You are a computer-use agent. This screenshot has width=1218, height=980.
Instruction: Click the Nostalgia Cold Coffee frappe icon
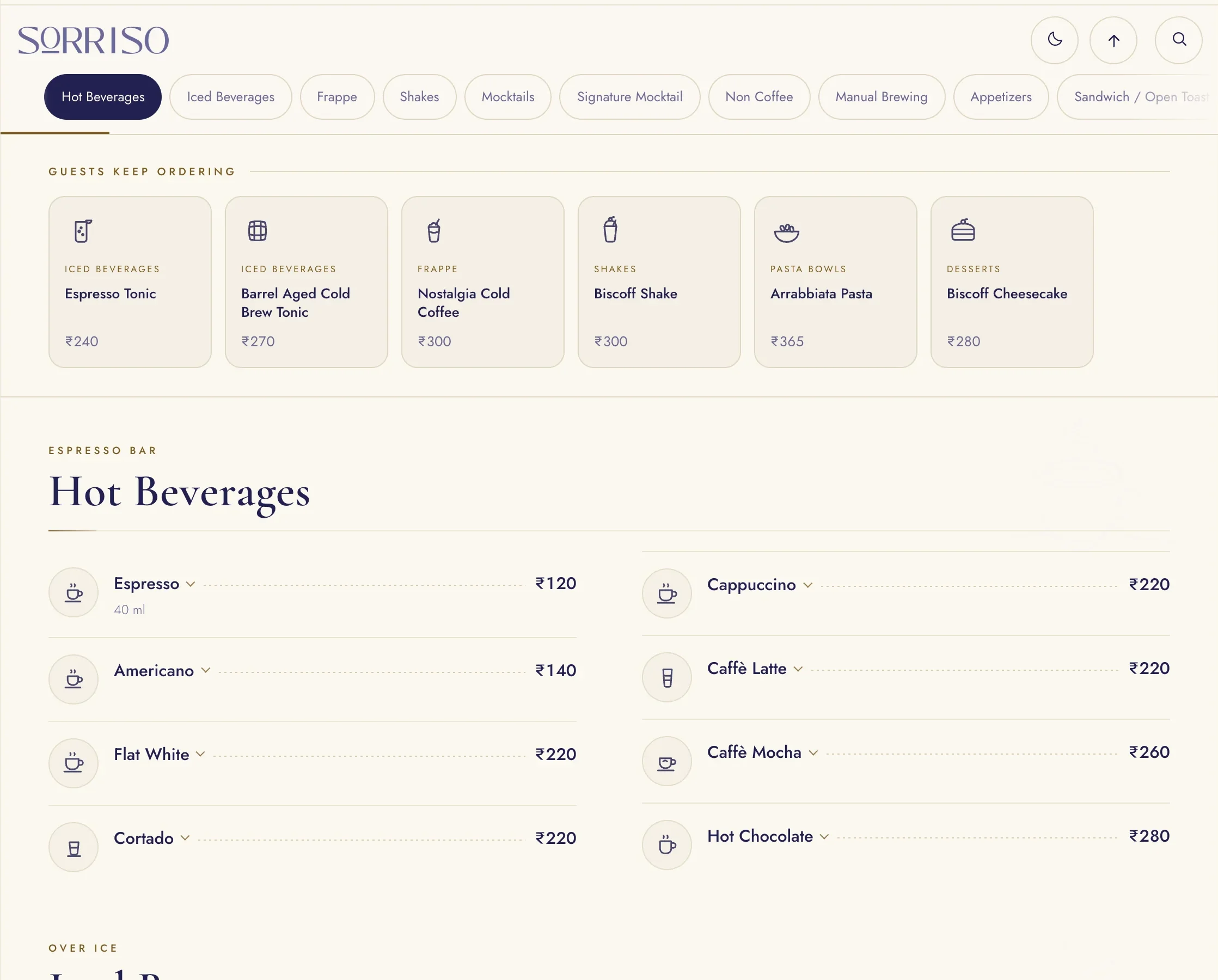click(434, 230)
